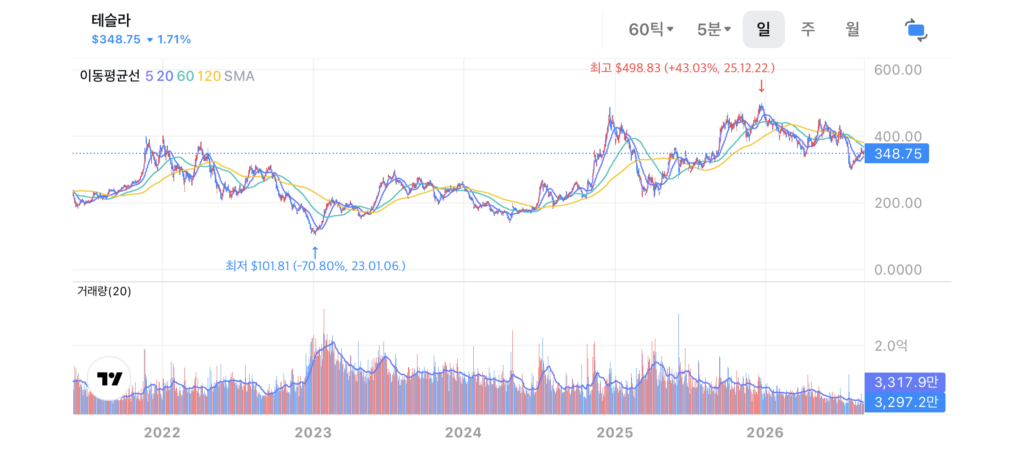Click the 3,297.2만 volume tag

pos(904,402)
